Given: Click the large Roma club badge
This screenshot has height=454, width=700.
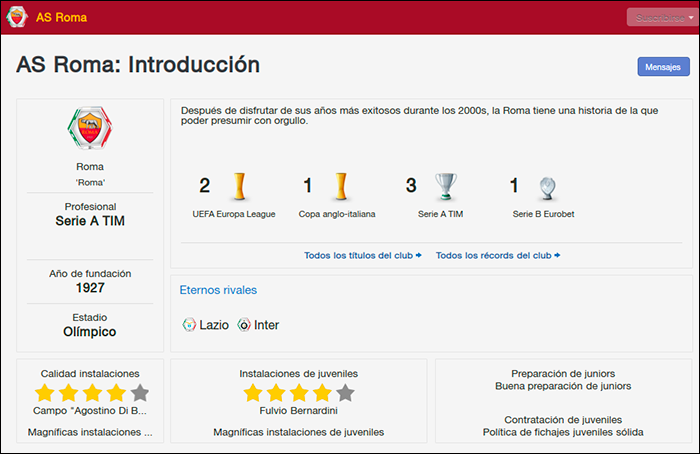Looking at the screenshot, I should coord(90,128).
